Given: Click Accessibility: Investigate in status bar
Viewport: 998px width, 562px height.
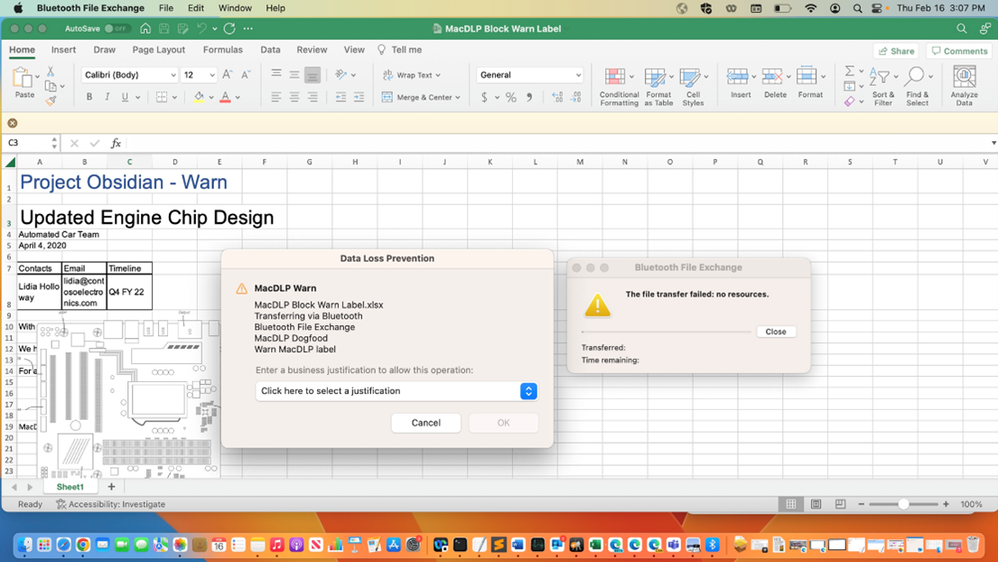Looking at the screenshot, I should [x=111, y=504].
